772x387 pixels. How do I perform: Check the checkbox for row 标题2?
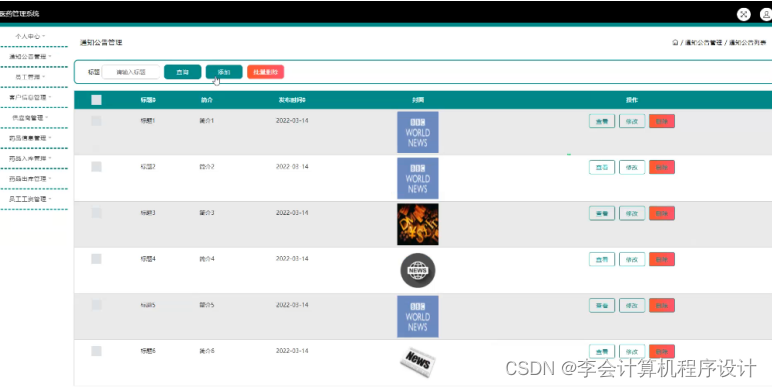click(96, 167)
